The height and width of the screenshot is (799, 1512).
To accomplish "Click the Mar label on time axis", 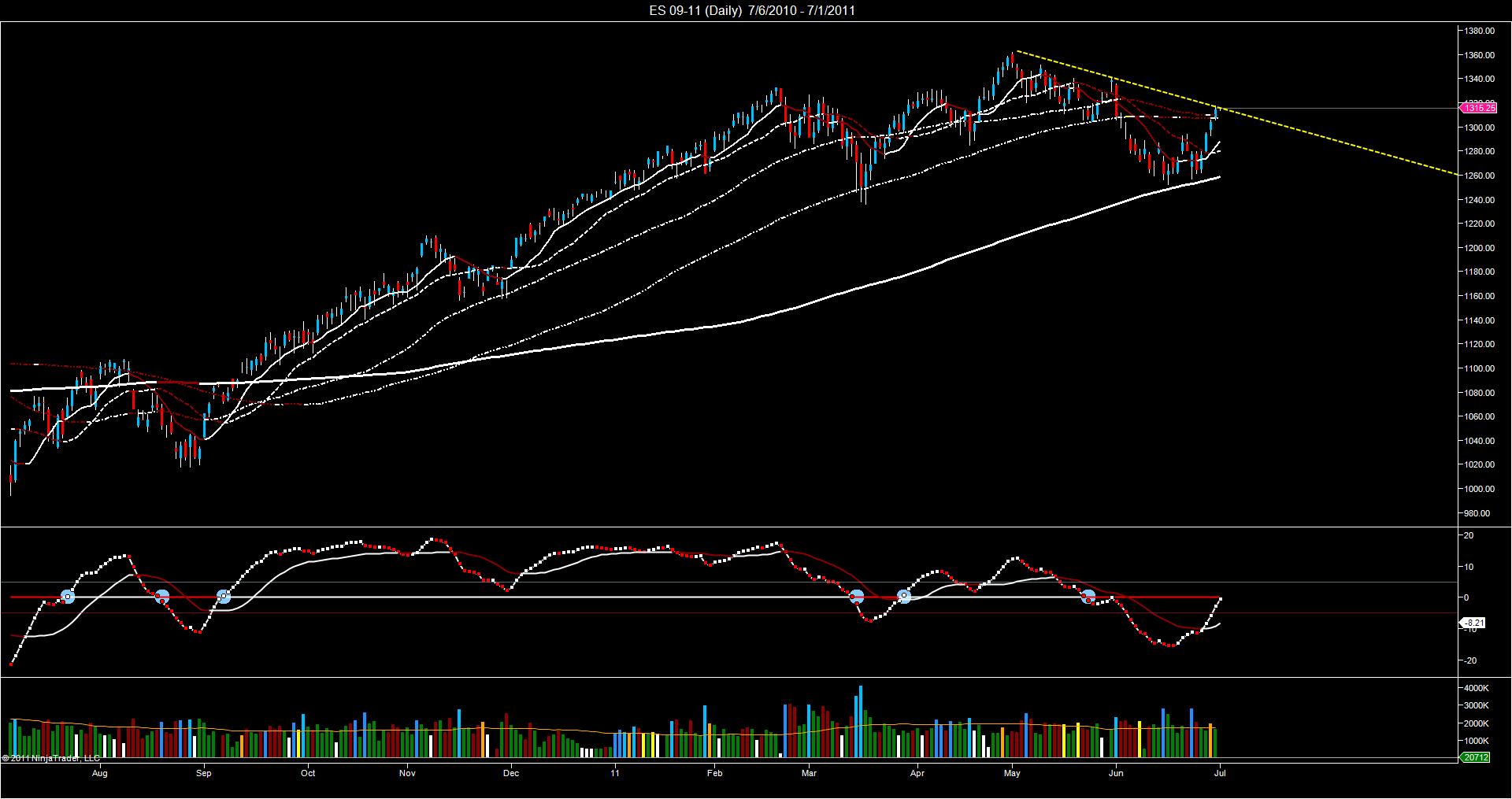I will point(810,773).
